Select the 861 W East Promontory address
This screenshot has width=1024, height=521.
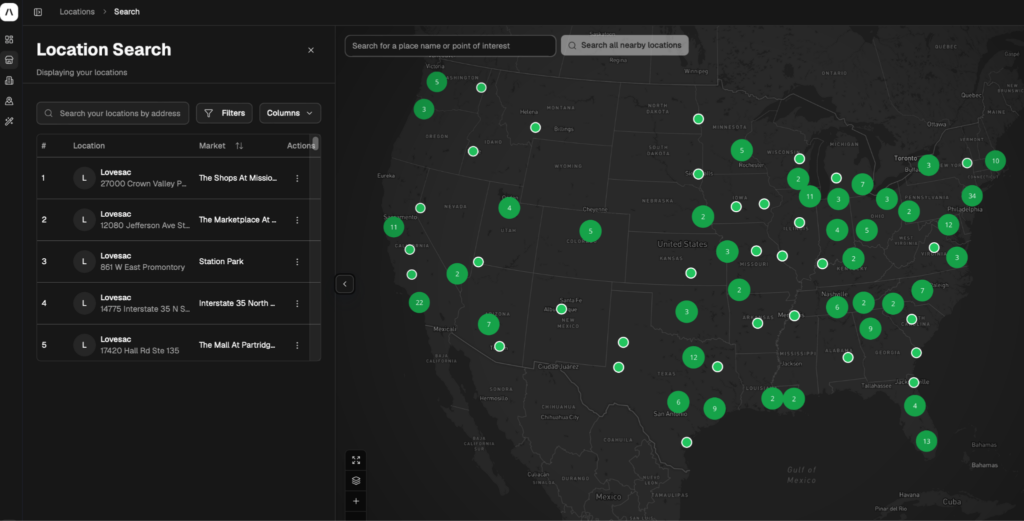tap(142, 268)
